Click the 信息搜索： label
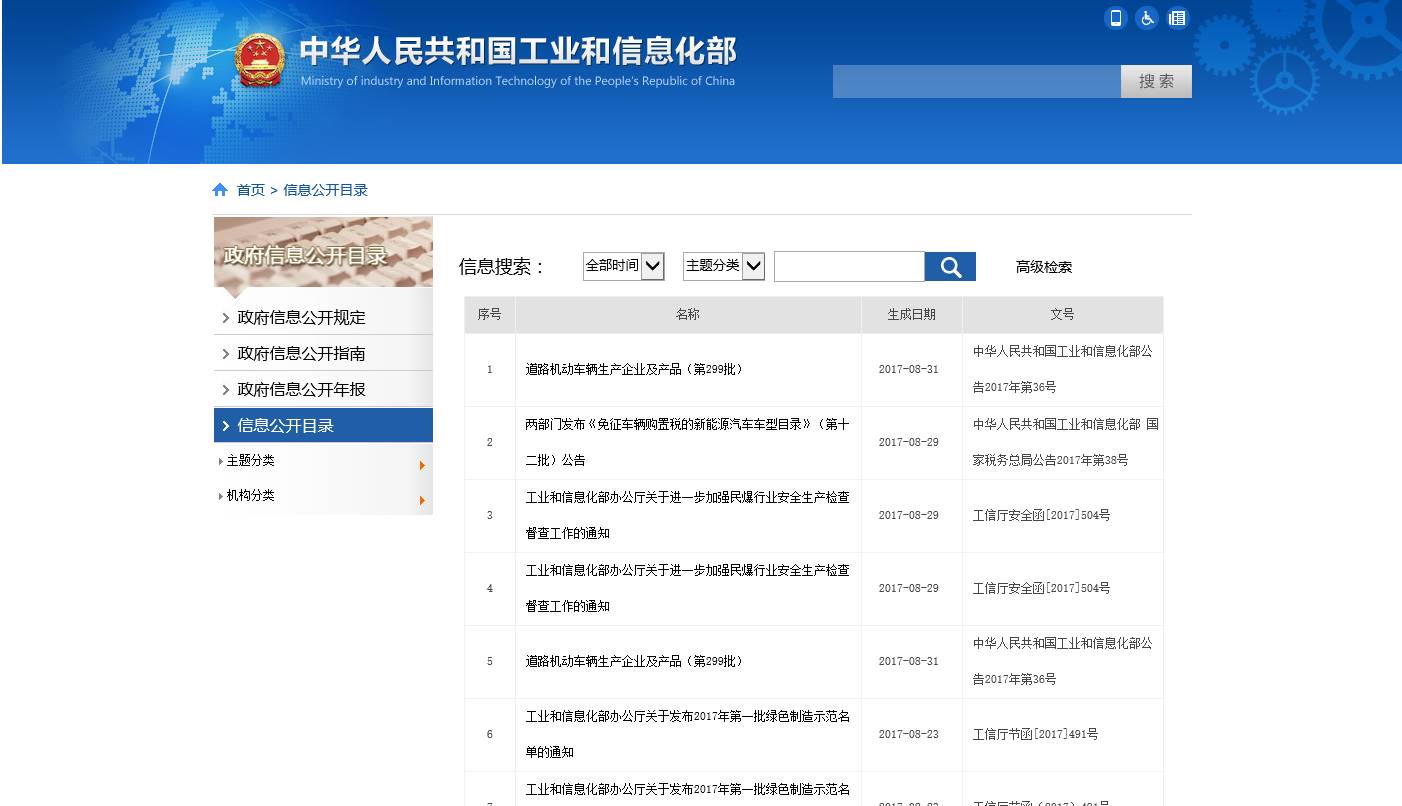Screen dimensions: 1402x806 (x=502, y=267)
